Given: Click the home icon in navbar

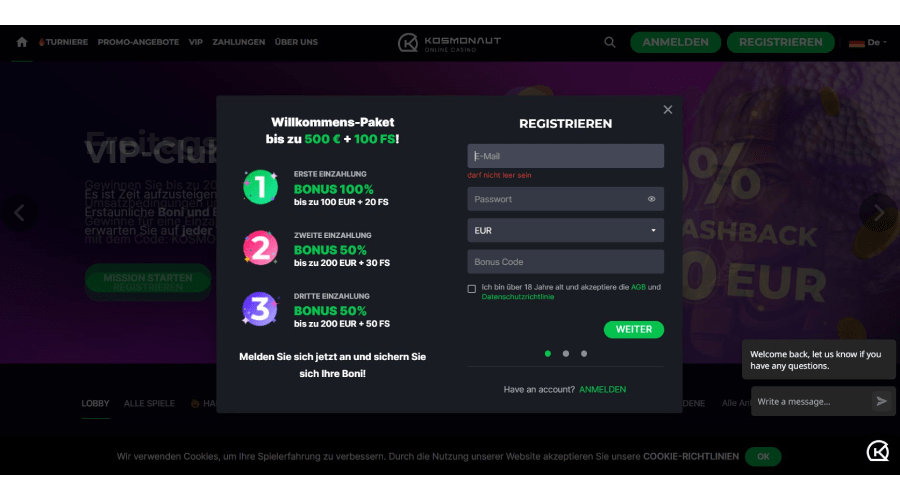Looking at the screenshot, I should [x=21, y=42].
